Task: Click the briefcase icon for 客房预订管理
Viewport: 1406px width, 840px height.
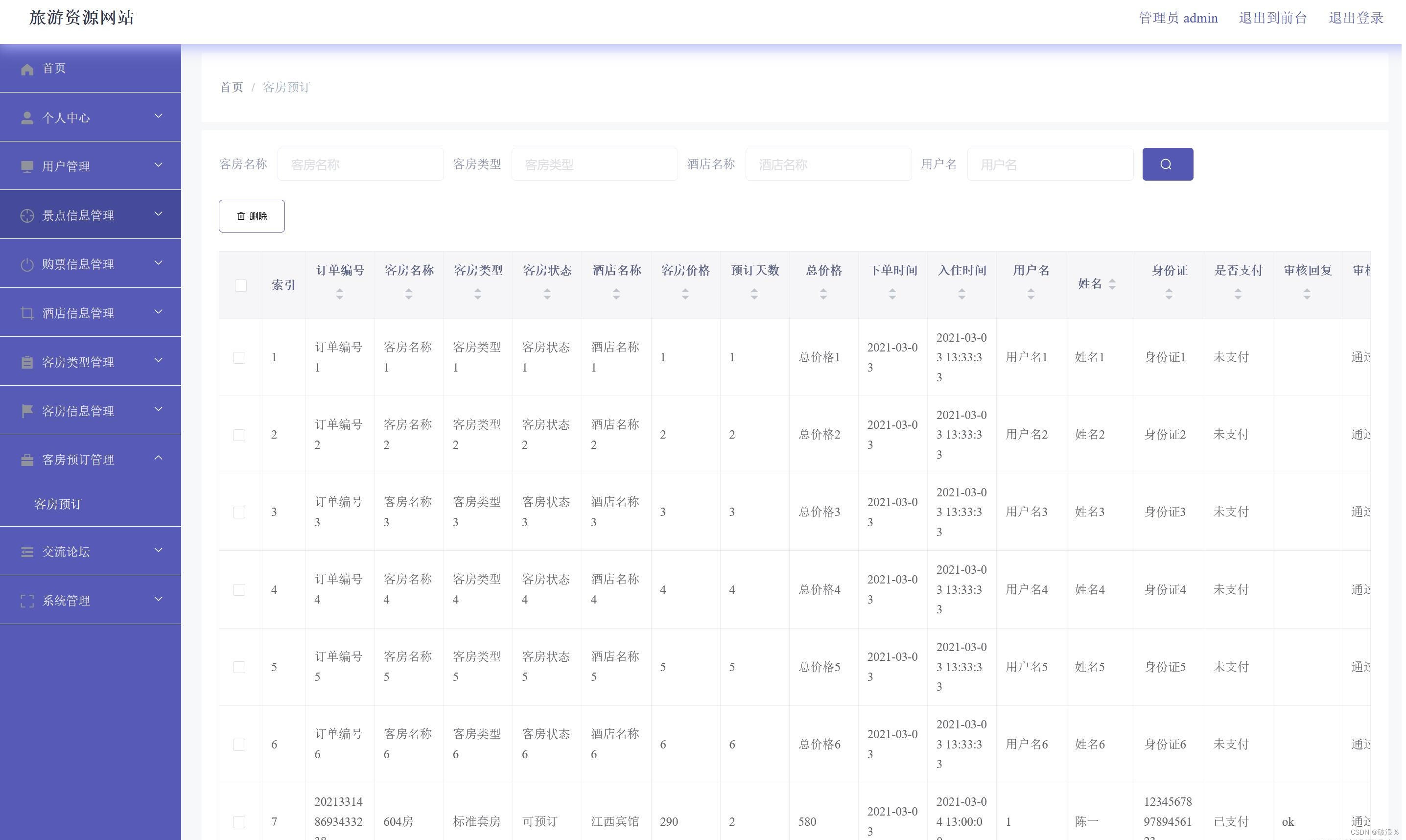Action: point(26,460)
